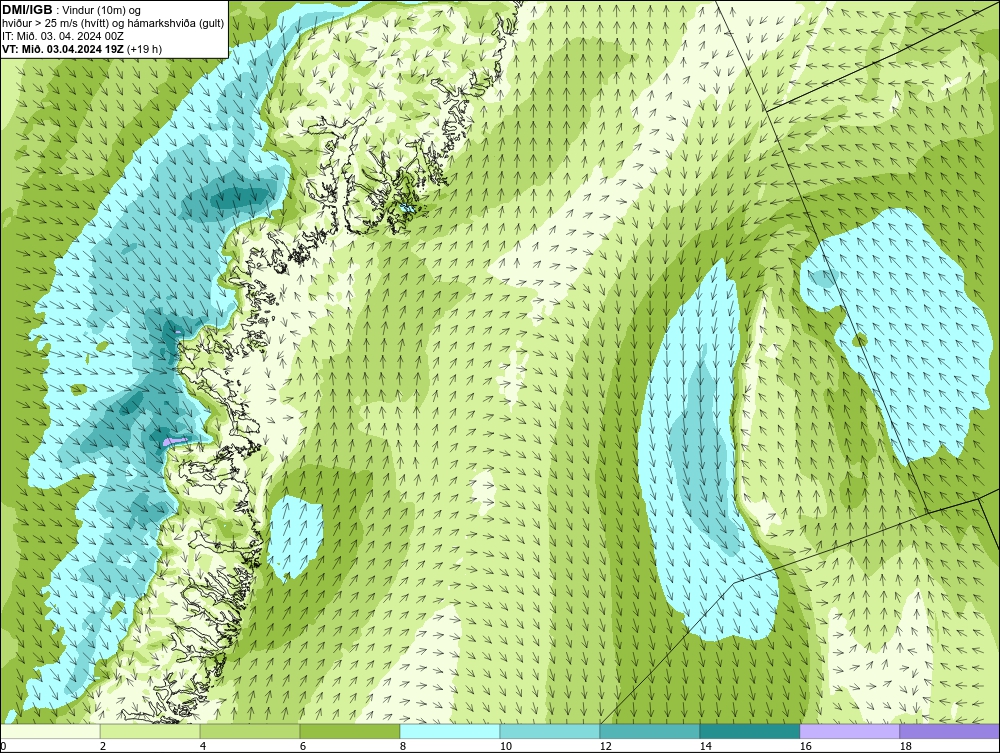Image resolution: width=1000 pixels, height=753 pixels.
Task: Click the legend scale label '0'
Action: click(x=3, y=746)
